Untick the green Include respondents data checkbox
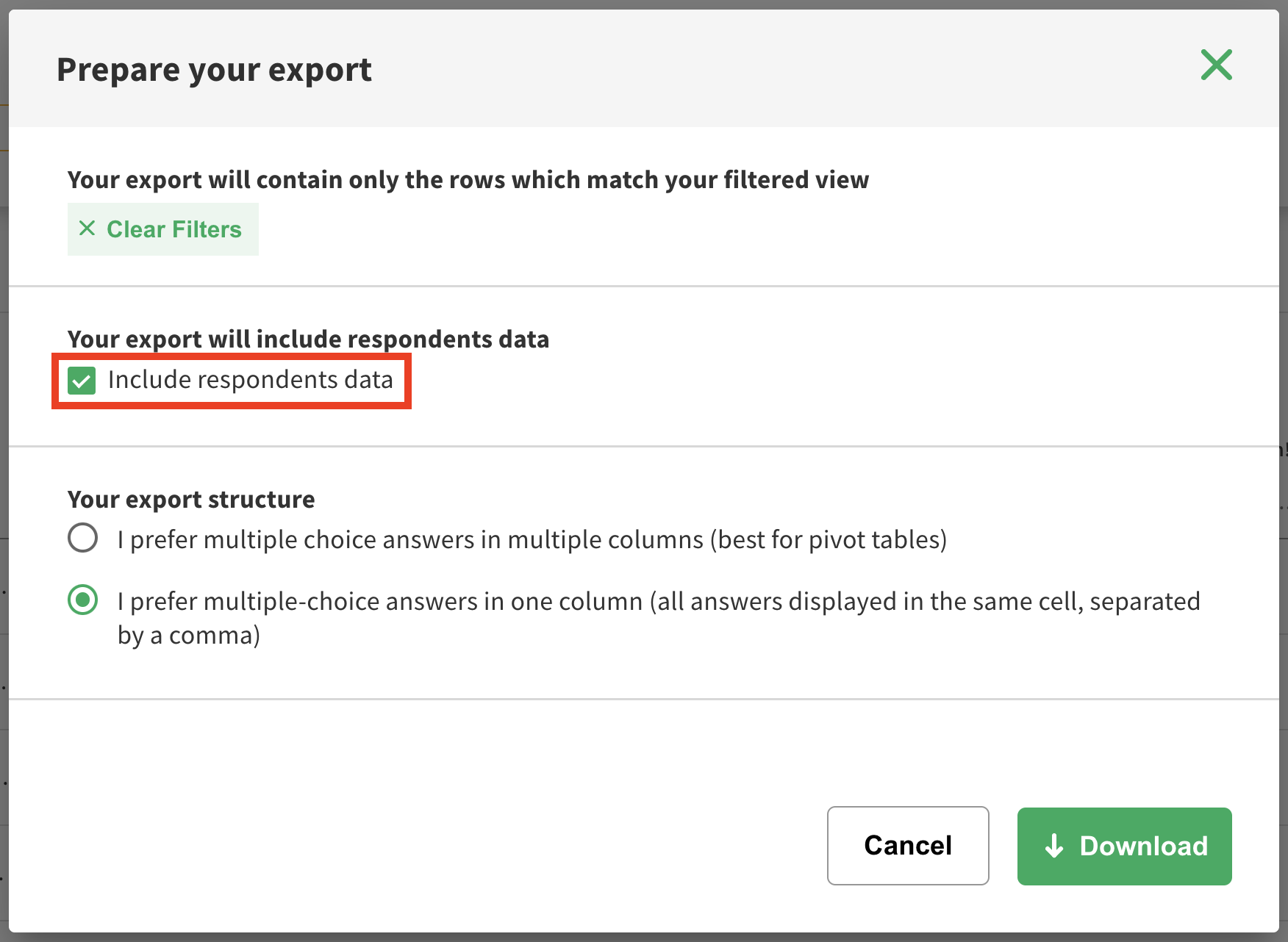 click(82, 381)
